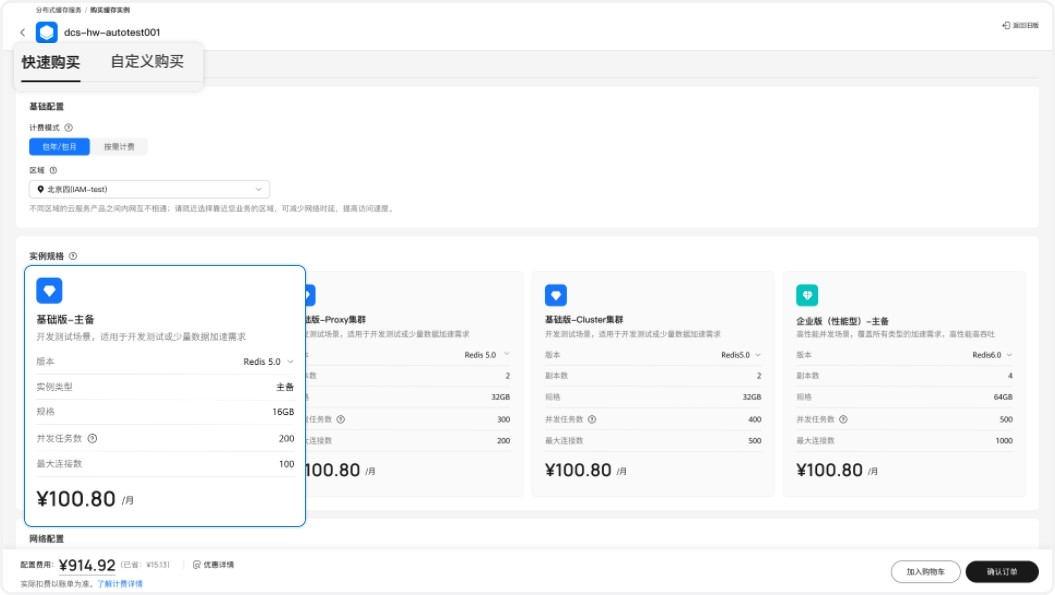Viewport: 1055px width, 595px height.
Task: Switch billing mode to 按需计费
Action: (119, 147)
